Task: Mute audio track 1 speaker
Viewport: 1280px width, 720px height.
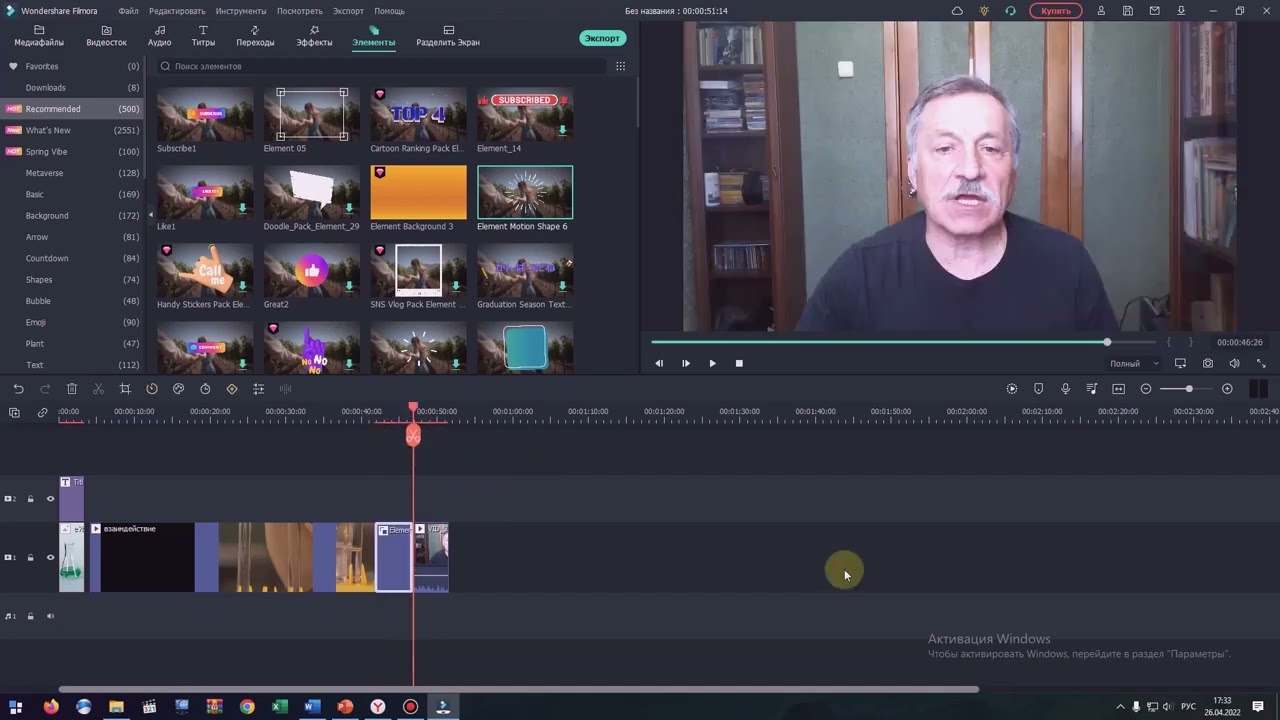Action: click(50, 616)
